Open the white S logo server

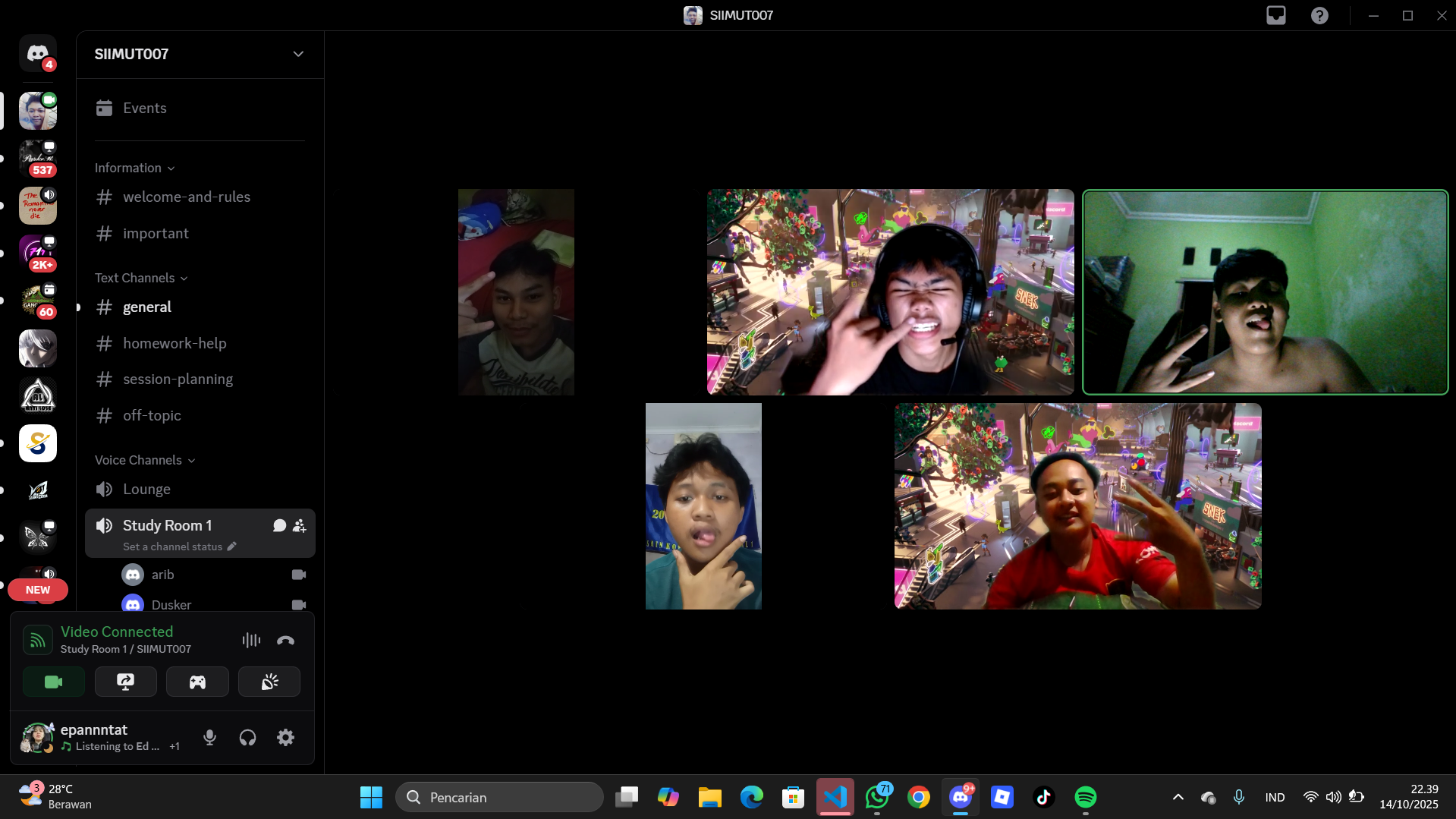(37, 443)
